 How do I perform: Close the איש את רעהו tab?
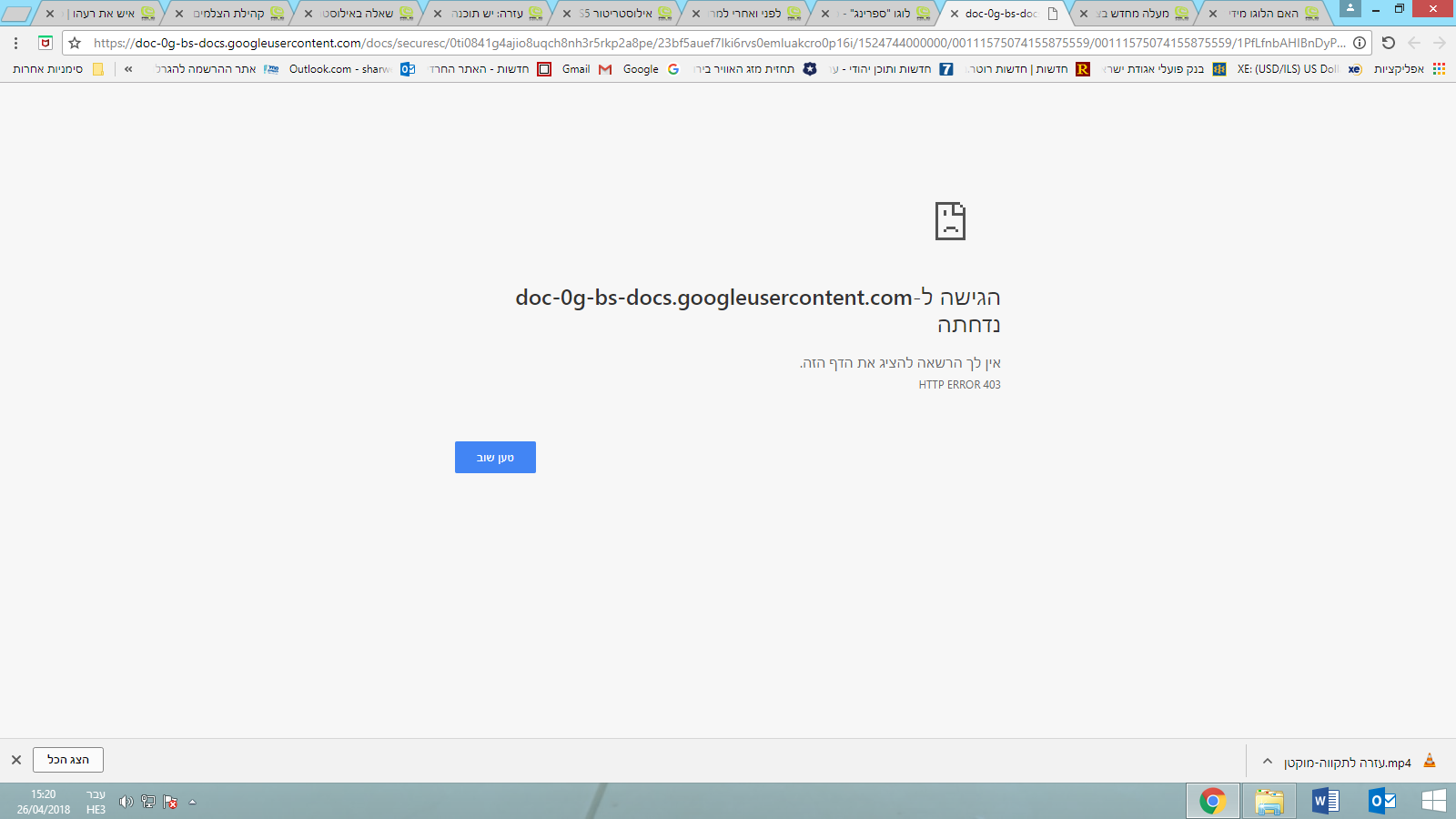(50, 14)
